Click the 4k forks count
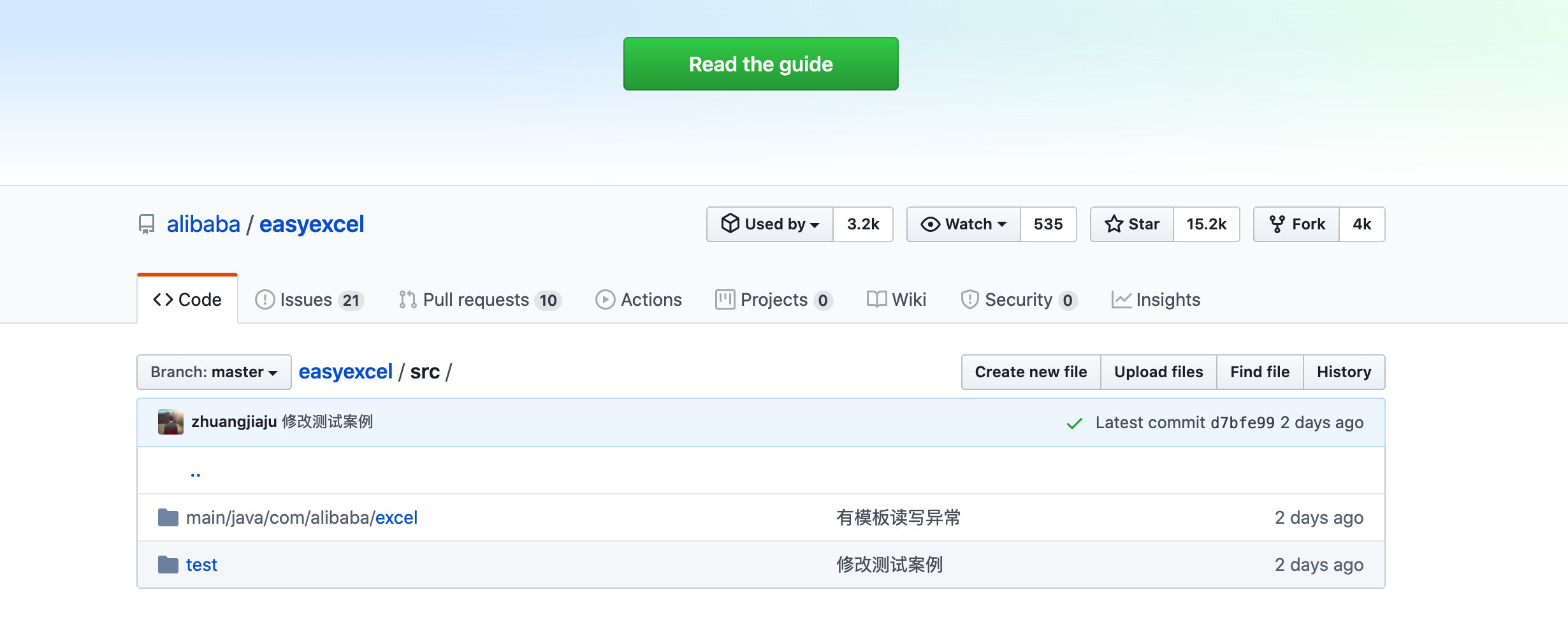1568x641 pixels. click(1362, 224)
